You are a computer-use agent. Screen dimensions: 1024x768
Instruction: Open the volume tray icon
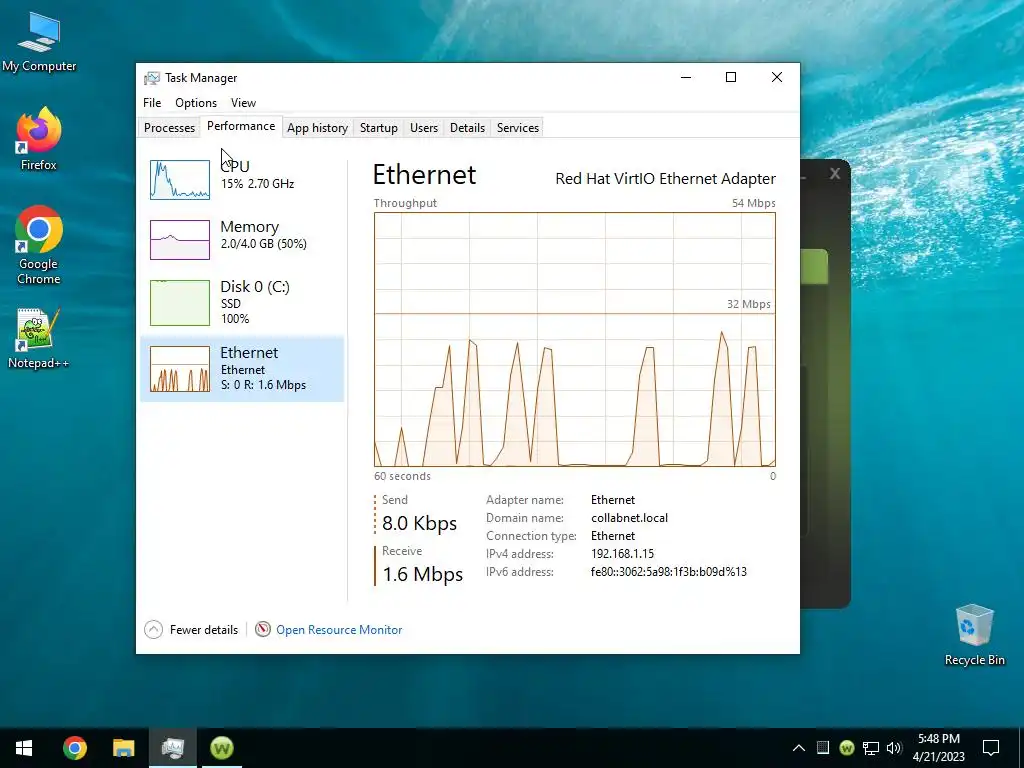(894, 748)
